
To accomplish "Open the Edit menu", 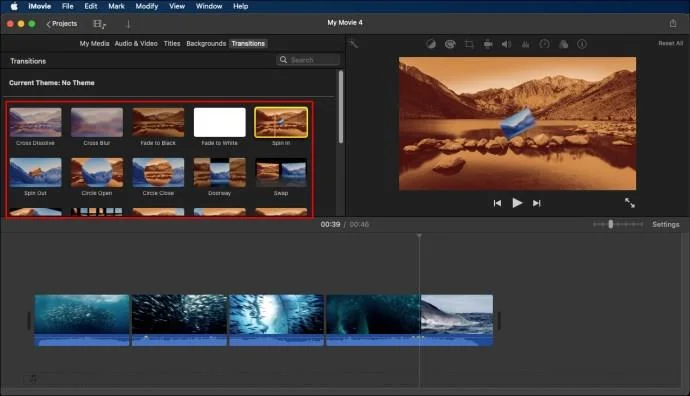I will point(91,6).
